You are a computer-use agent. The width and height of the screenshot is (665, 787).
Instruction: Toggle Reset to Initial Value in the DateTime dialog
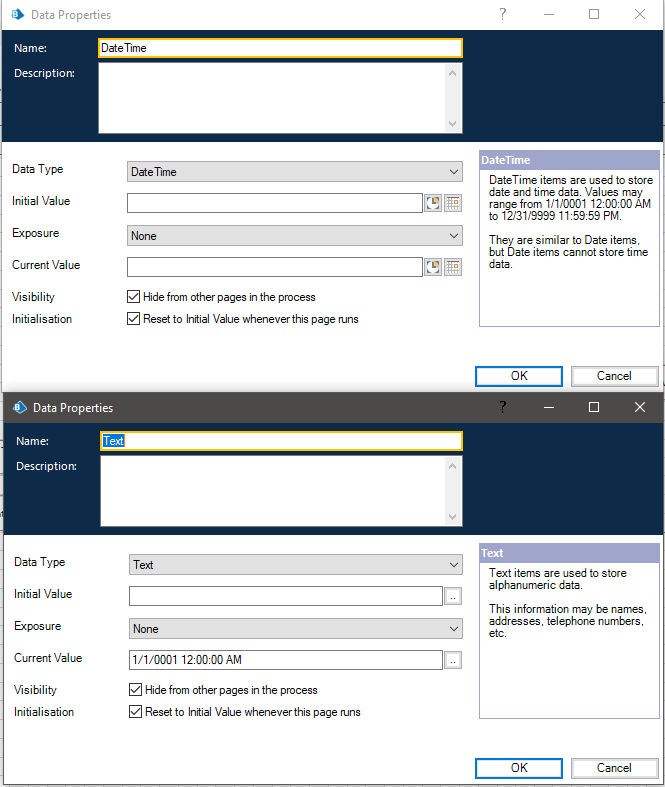pyautogui.click(x=134, y=319)
